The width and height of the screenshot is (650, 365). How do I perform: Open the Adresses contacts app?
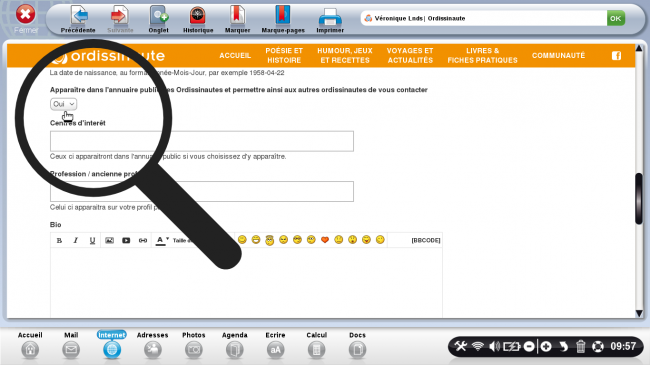click(153, 345)
